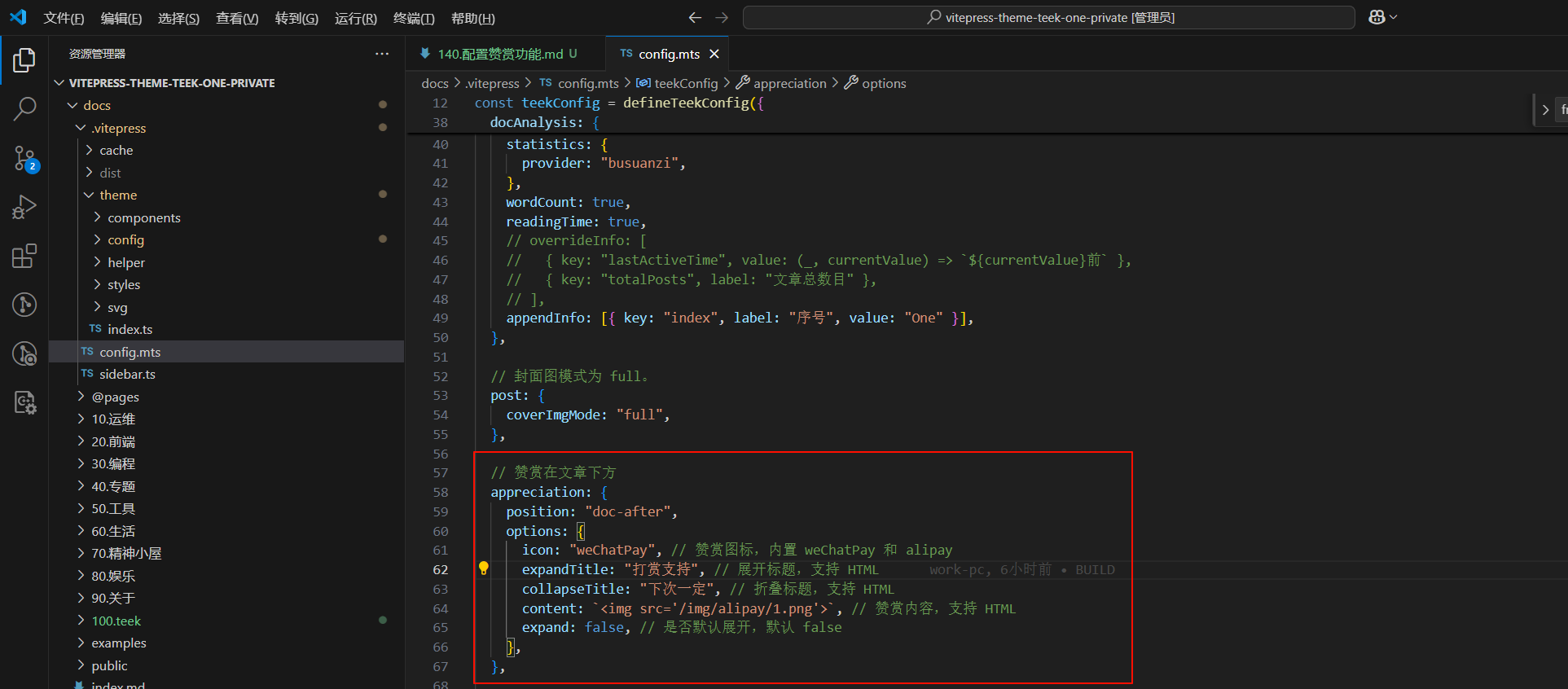
Task: Open the 转到(G) menu
Action: click(296, 18)
